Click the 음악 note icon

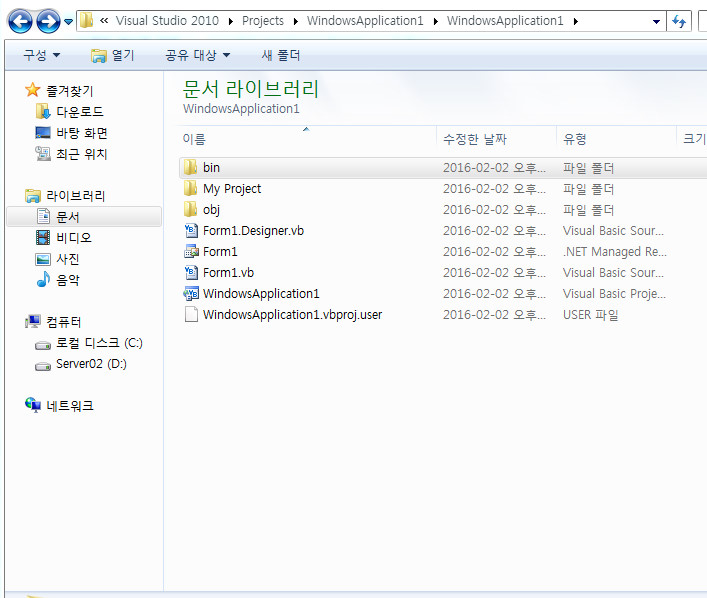point(43,280)
